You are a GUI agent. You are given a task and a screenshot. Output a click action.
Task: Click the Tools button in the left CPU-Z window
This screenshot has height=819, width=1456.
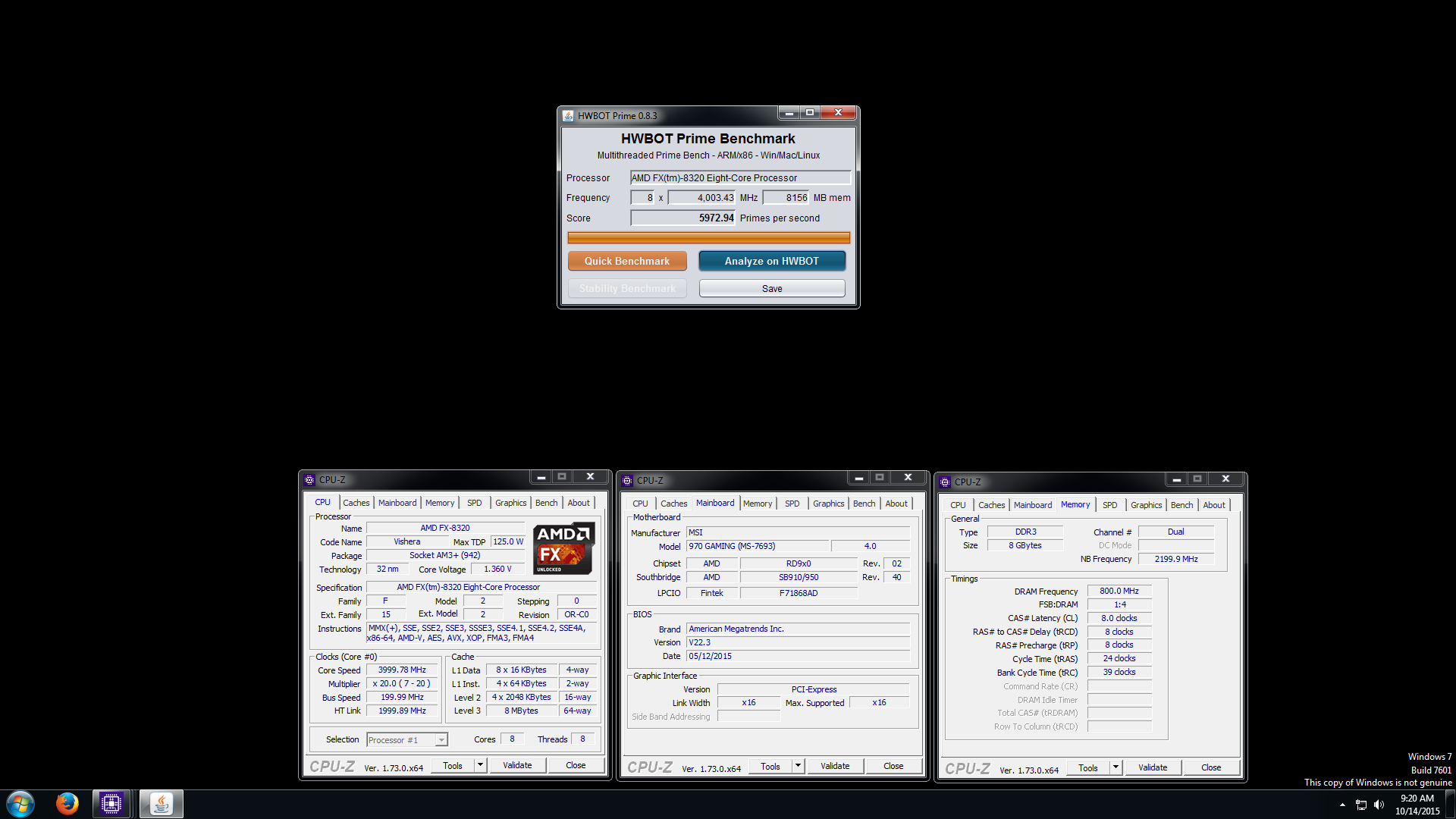tap(453, 766)
